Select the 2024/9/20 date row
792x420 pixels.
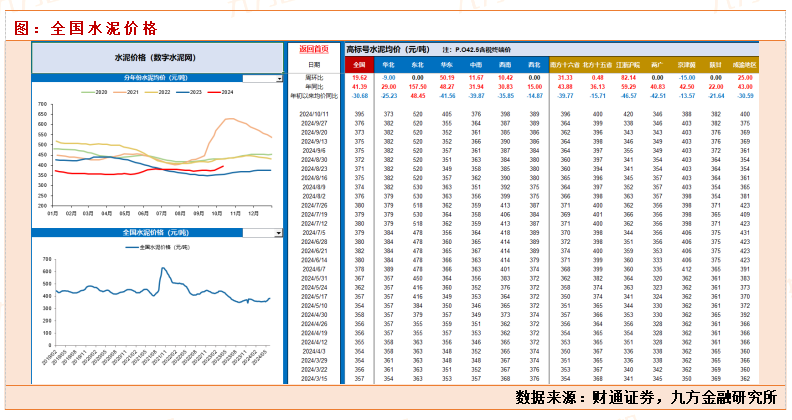(314, 132)
